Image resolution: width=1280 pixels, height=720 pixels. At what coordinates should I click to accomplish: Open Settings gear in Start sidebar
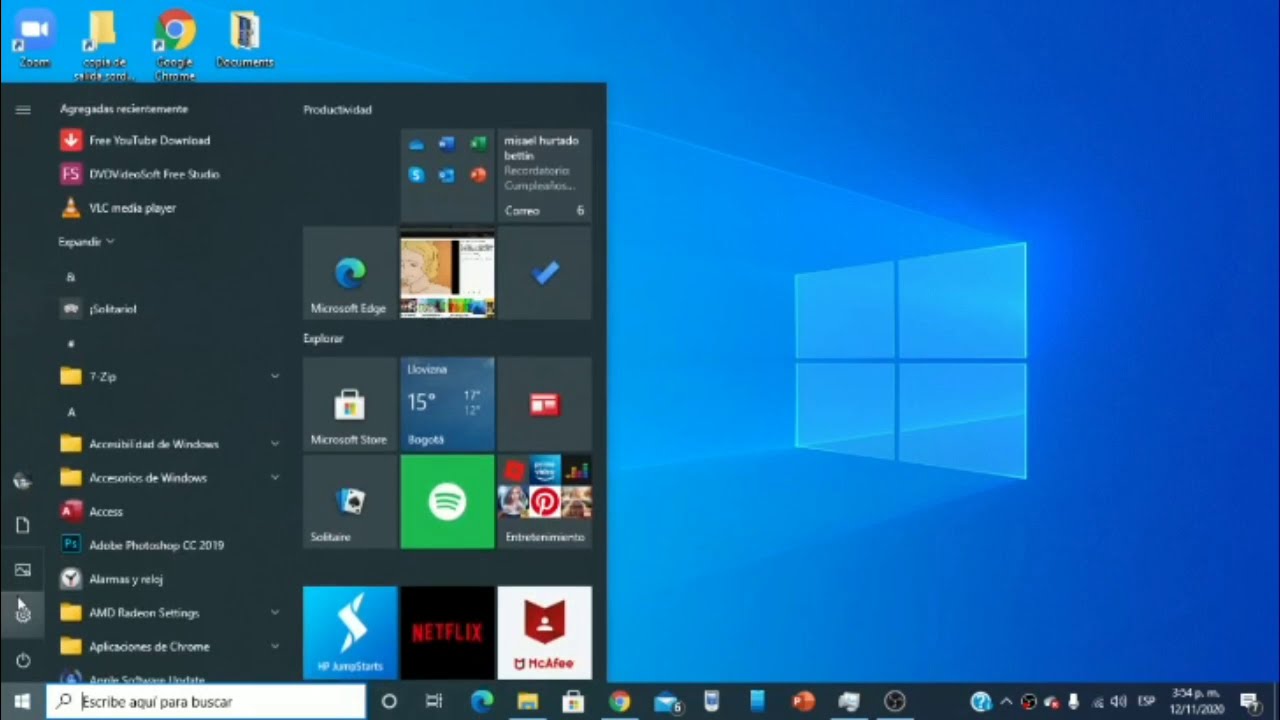pyautogui.click(x=22, y=614)
